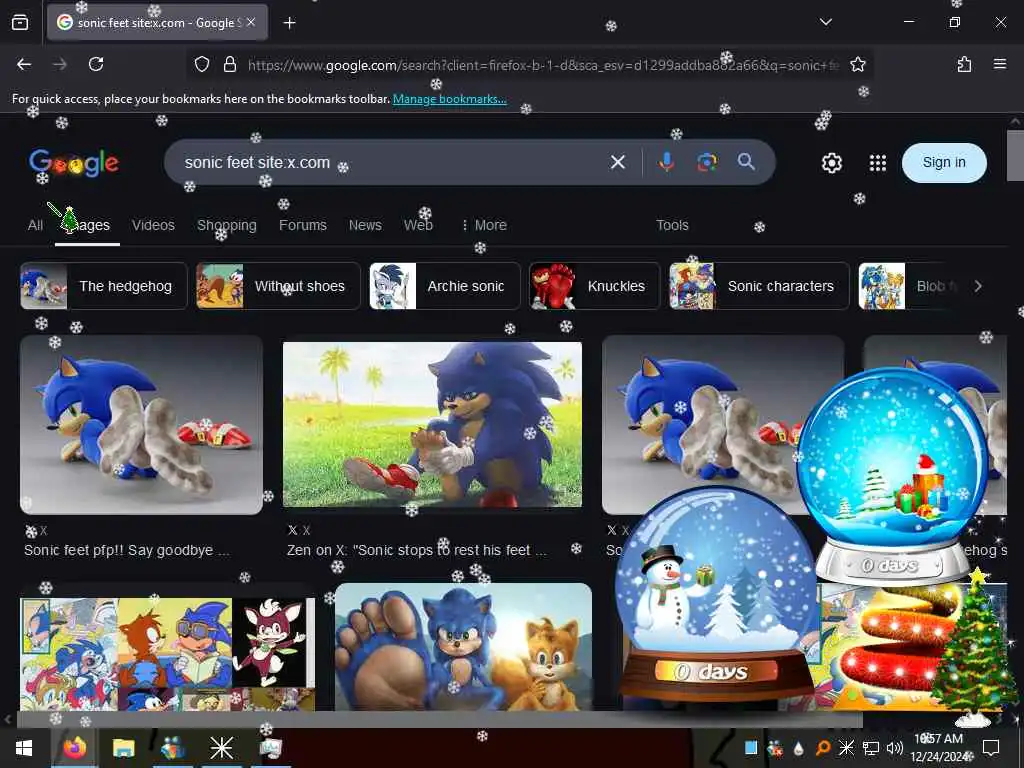
Task: Open volume control in tray
Action: (x=895, y=748)
